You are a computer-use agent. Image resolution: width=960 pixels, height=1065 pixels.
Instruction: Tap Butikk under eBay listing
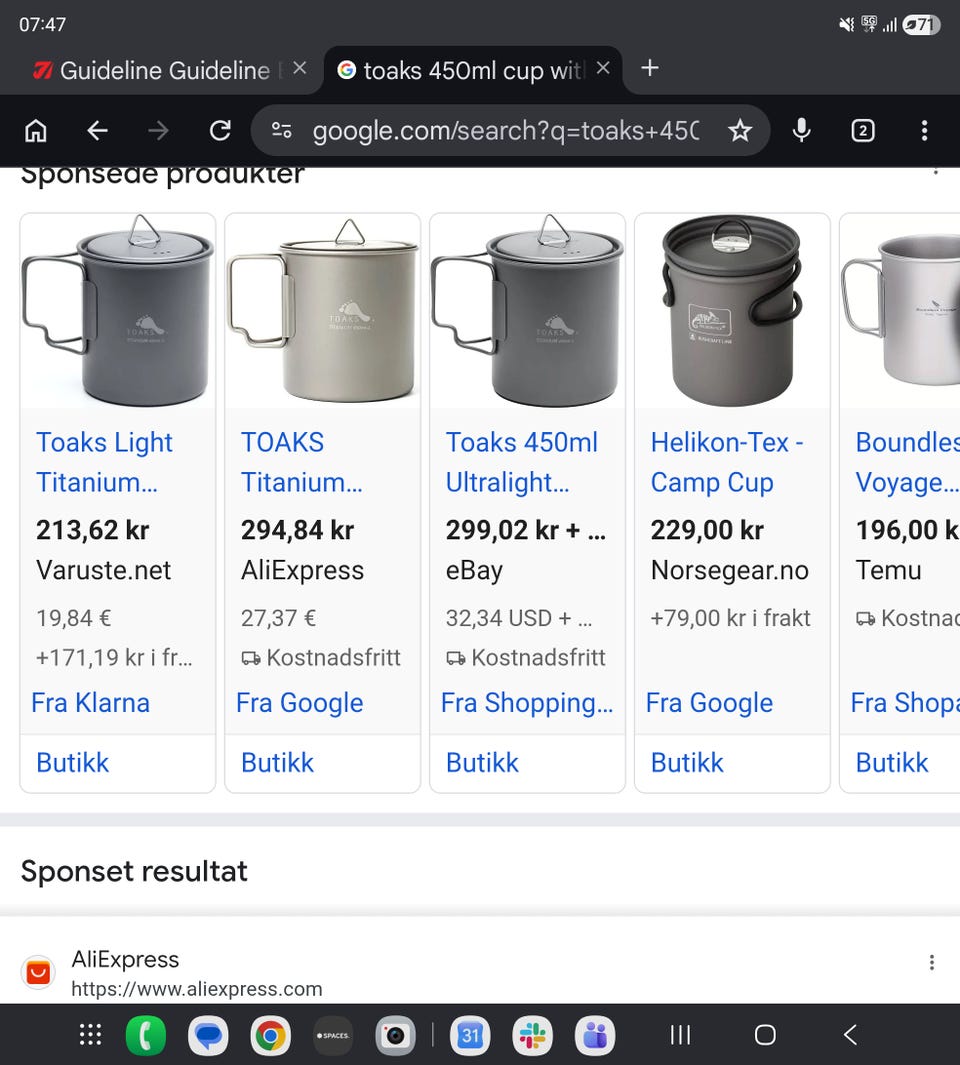(x=482, y=763)
